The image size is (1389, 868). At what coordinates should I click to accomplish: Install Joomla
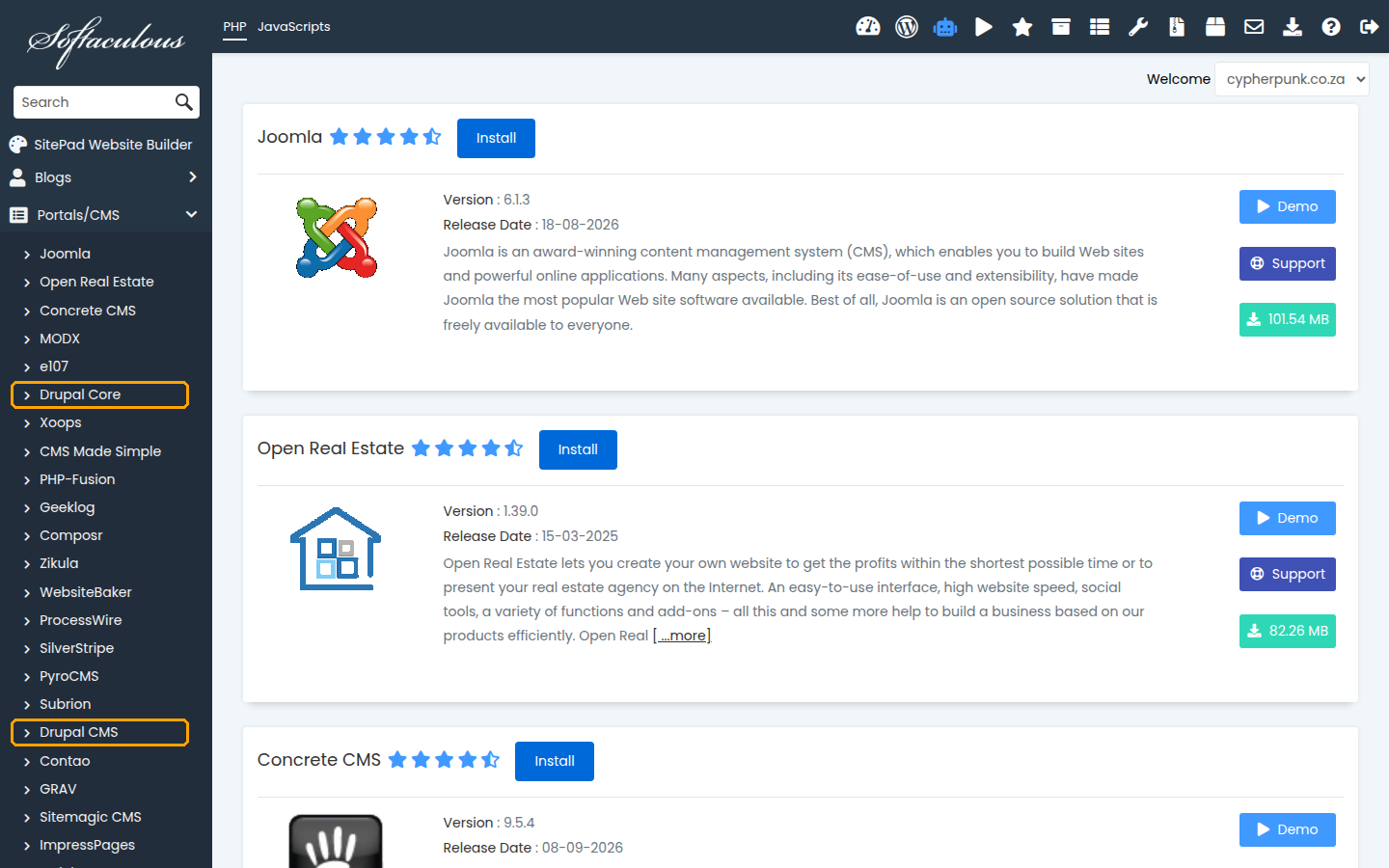pos(496,138)
